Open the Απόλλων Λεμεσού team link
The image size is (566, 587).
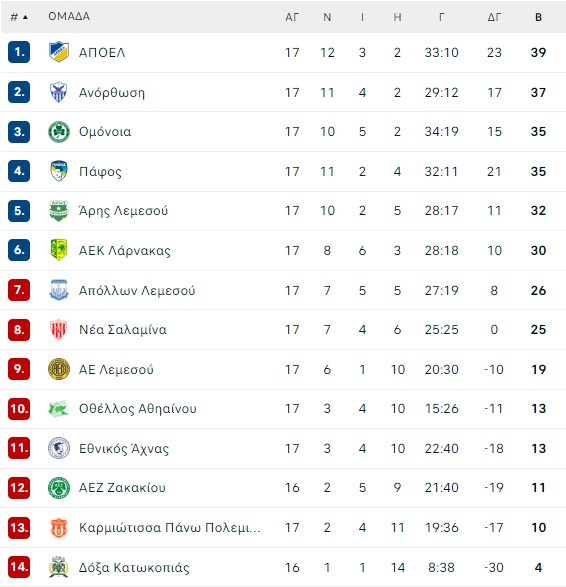point(137,291)
